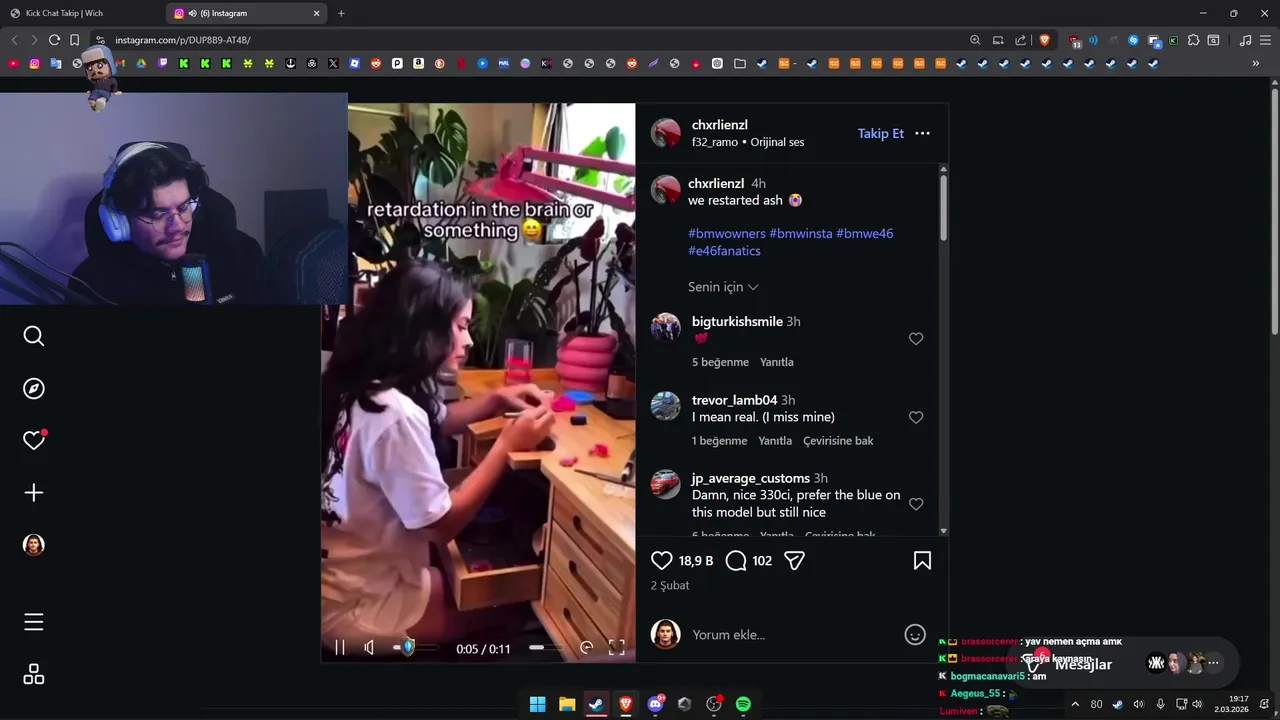Viewport: 1280px width, 720px height.
Task: Open the X bookmark
Action: (333, 63)
